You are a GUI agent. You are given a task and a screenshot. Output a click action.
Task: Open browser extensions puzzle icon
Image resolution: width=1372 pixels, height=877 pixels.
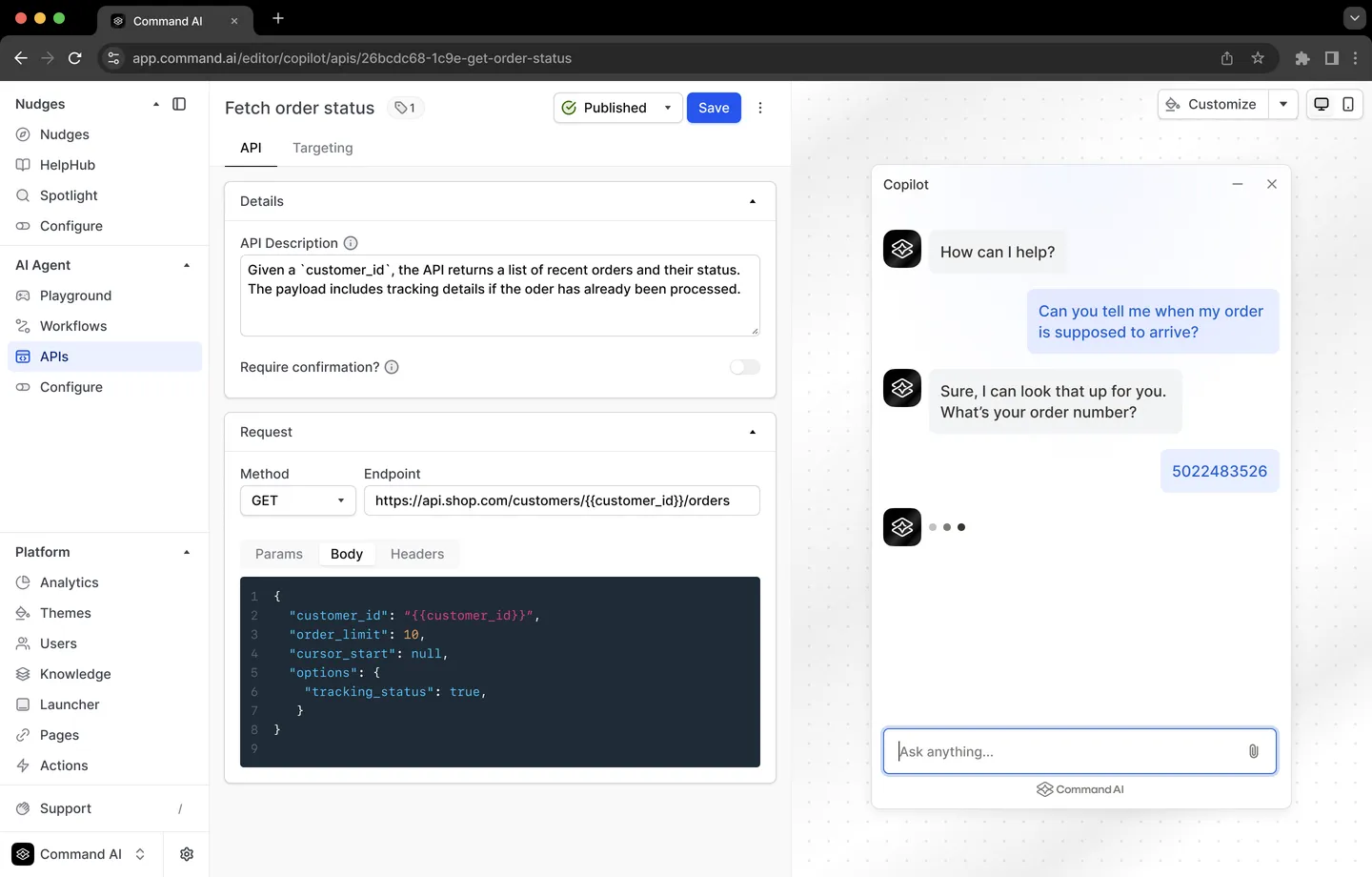coord(1302,58)
